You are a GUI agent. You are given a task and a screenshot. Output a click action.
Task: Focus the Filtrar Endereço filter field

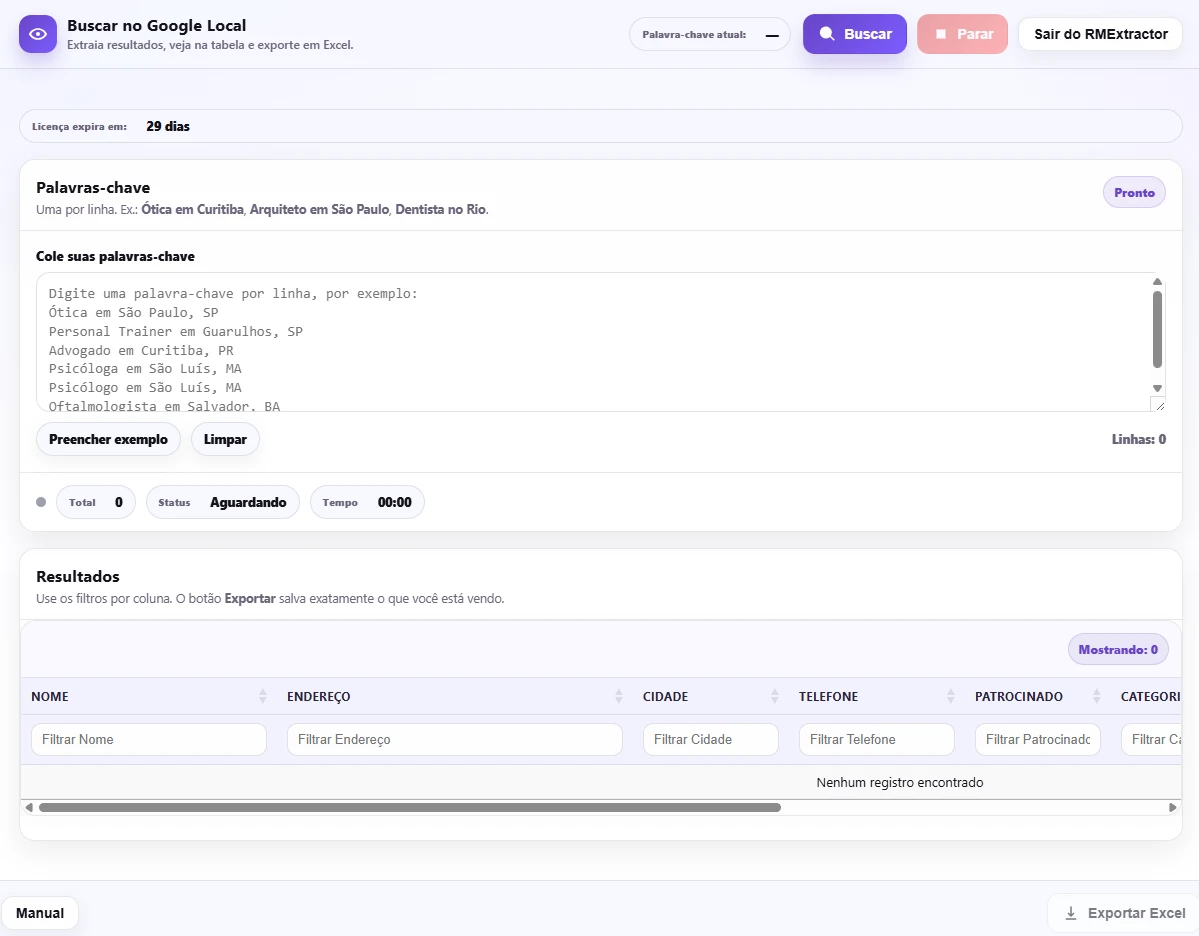454,740
